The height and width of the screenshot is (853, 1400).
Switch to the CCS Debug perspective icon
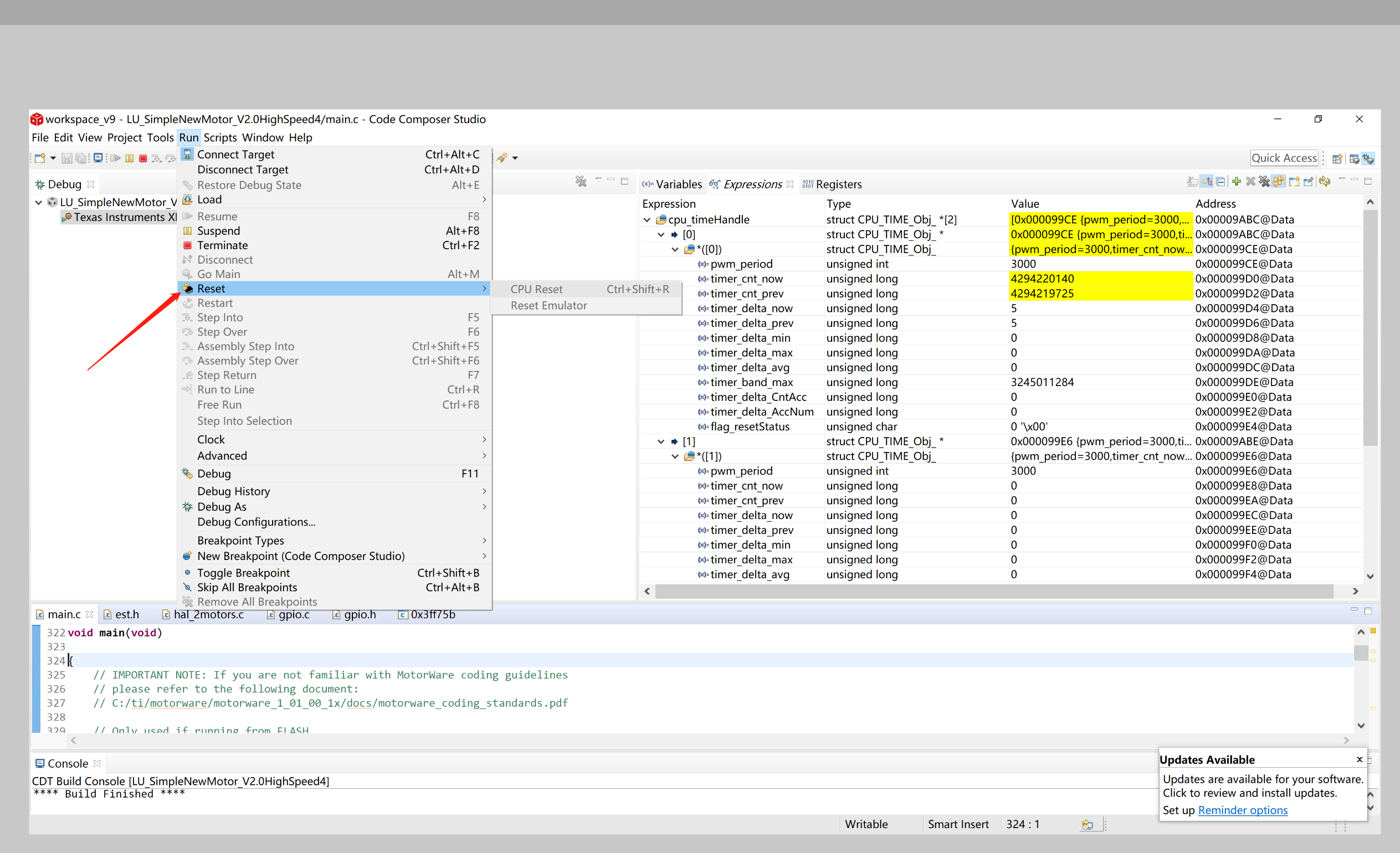[x=1368, y=158]
